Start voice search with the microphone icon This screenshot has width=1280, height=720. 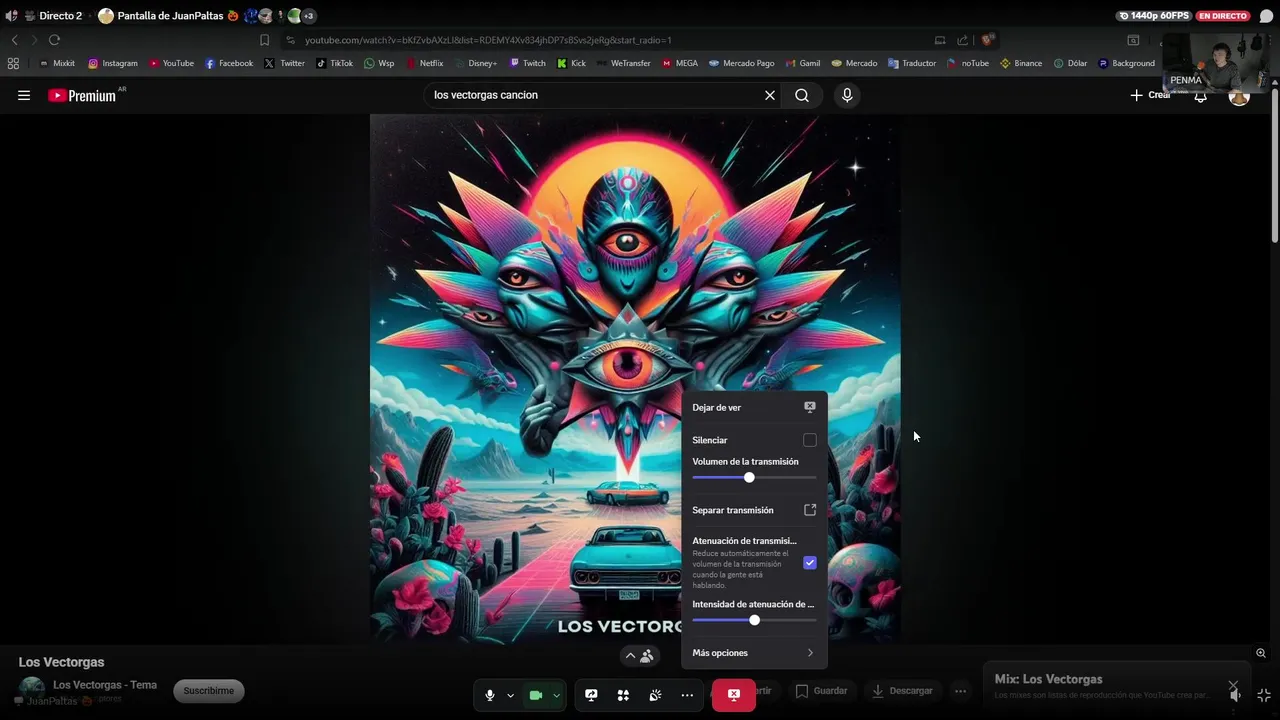(x=847, y=95)
